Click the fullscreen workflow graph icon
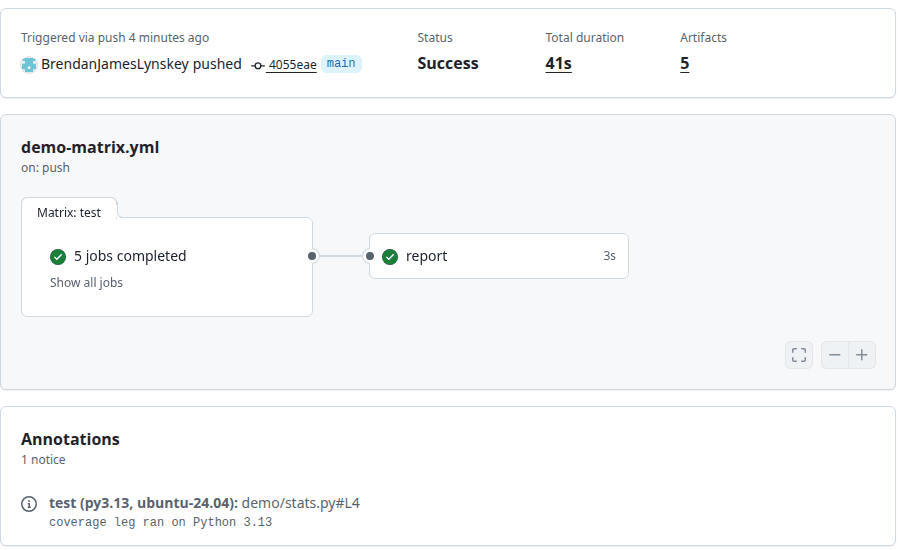Image resolution: width=900 pixels, height=550 pixels. pos(799,355)
